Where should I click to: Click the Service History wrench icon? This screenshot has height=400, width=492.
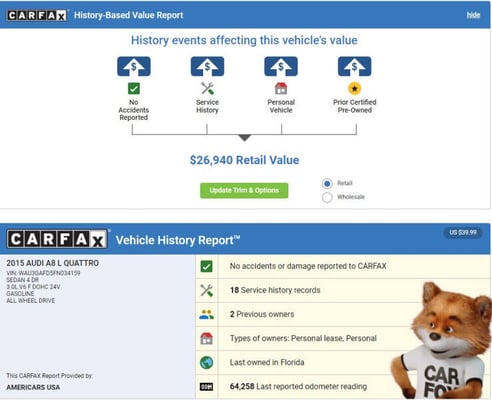(x=207, y=89)
